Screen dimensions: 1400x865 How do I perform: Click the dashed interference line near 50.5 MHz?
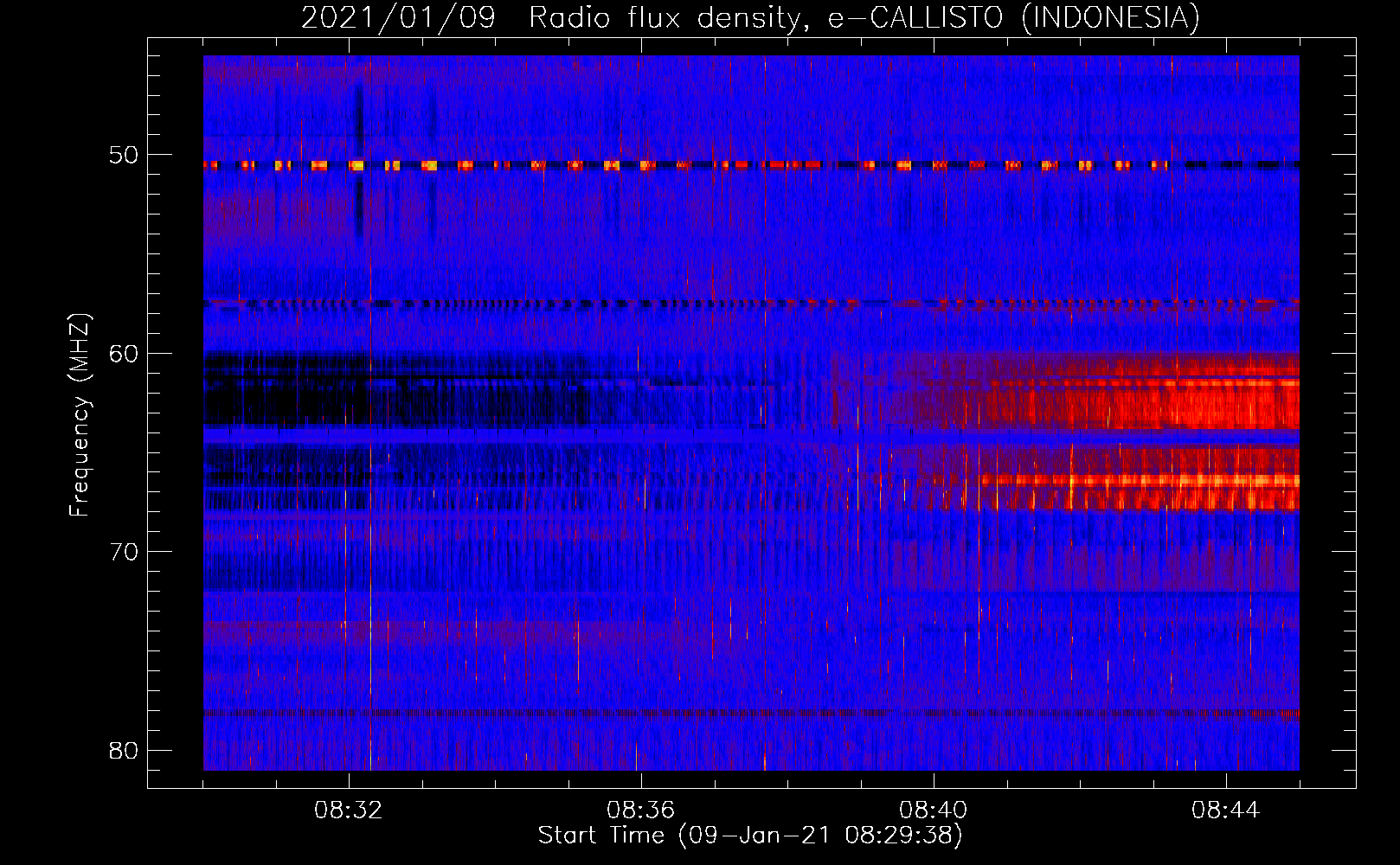(x=751, y=164)
